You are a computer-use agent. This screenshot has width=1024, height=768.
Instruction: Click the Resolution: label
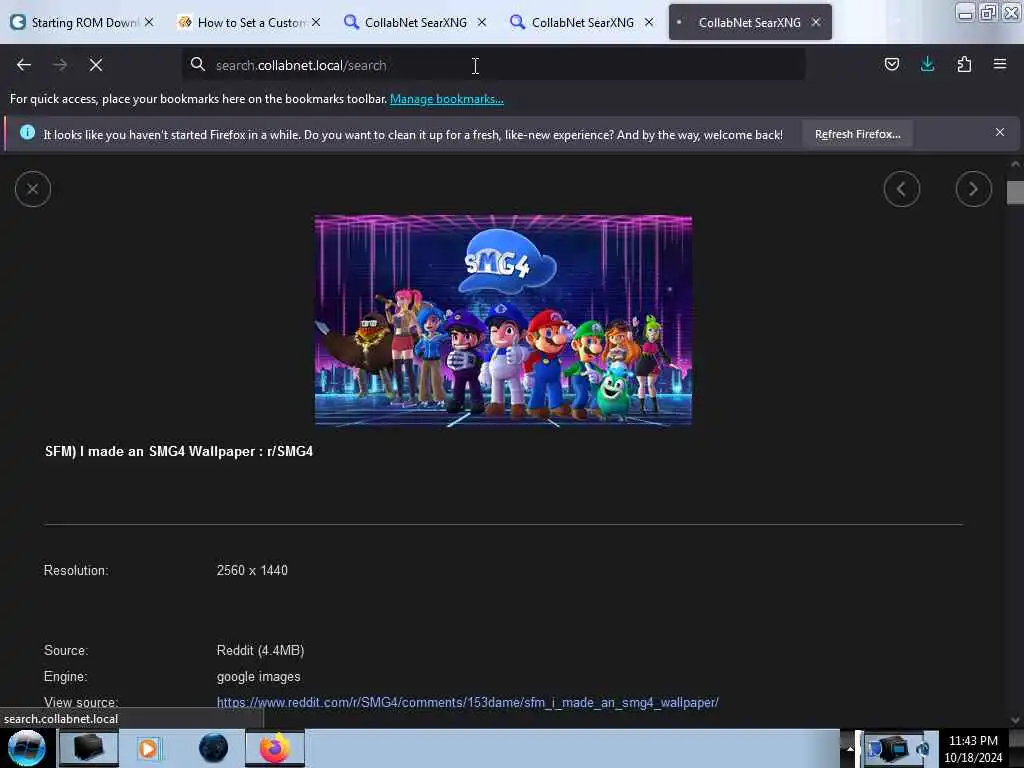[76, 570]
